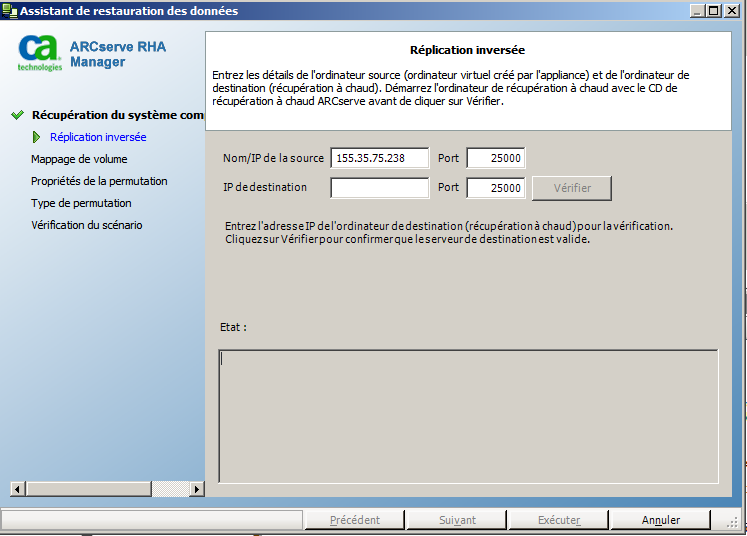Click the wizard title bar application icon
Screen dimensions: 747x536
10,10
